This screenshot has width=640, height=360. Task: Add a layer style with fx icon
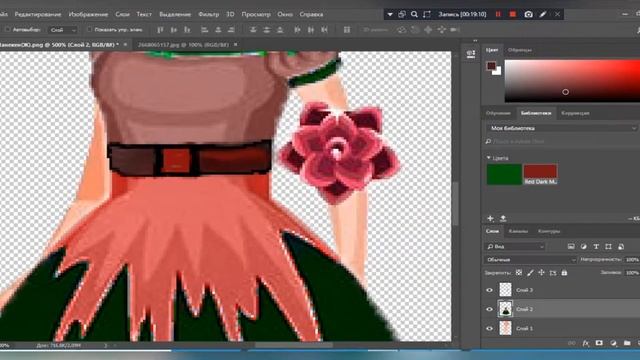pos(586,343)
